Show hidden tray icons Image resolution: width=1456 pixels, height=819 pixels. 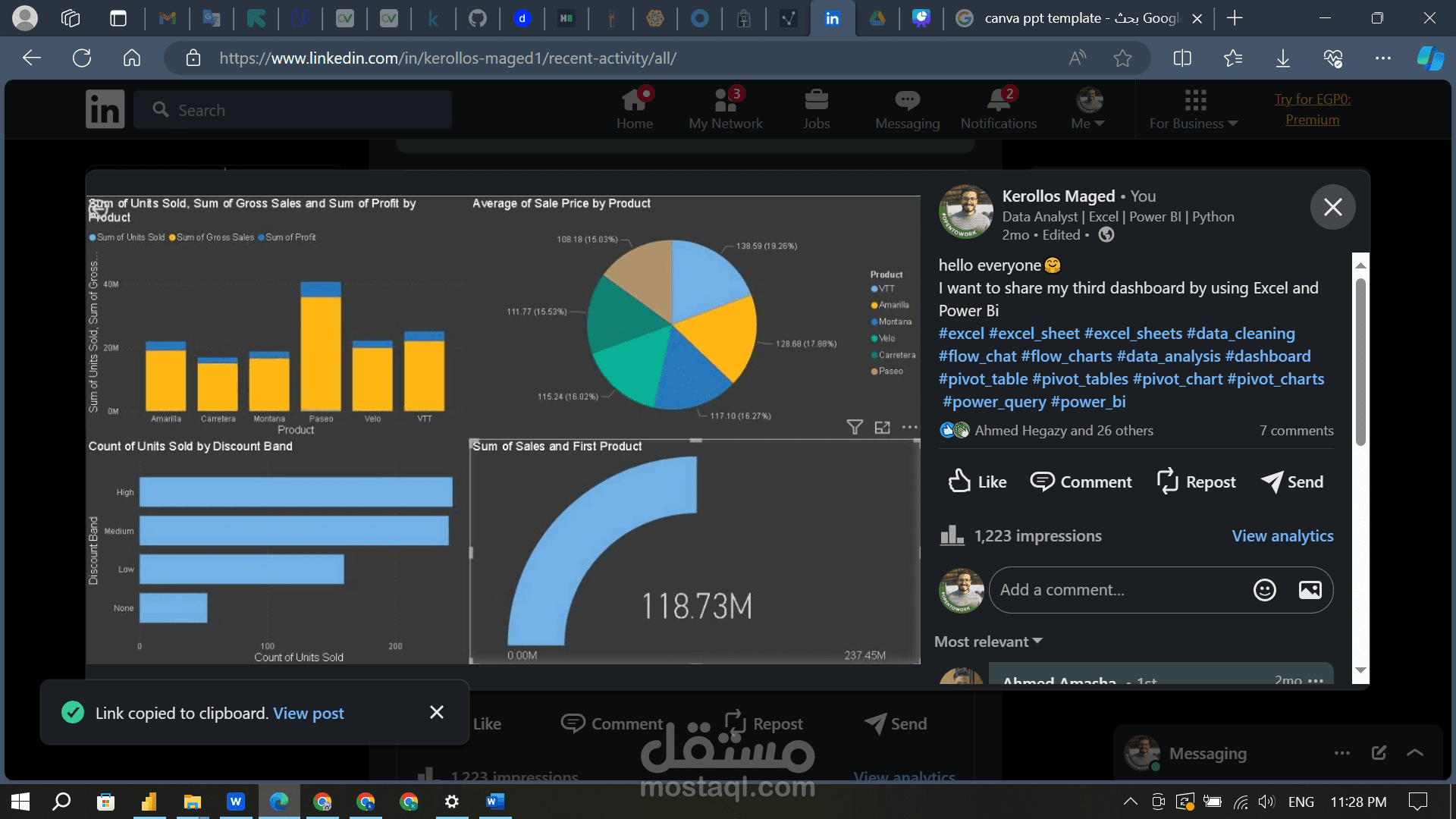coord(1130,801)
